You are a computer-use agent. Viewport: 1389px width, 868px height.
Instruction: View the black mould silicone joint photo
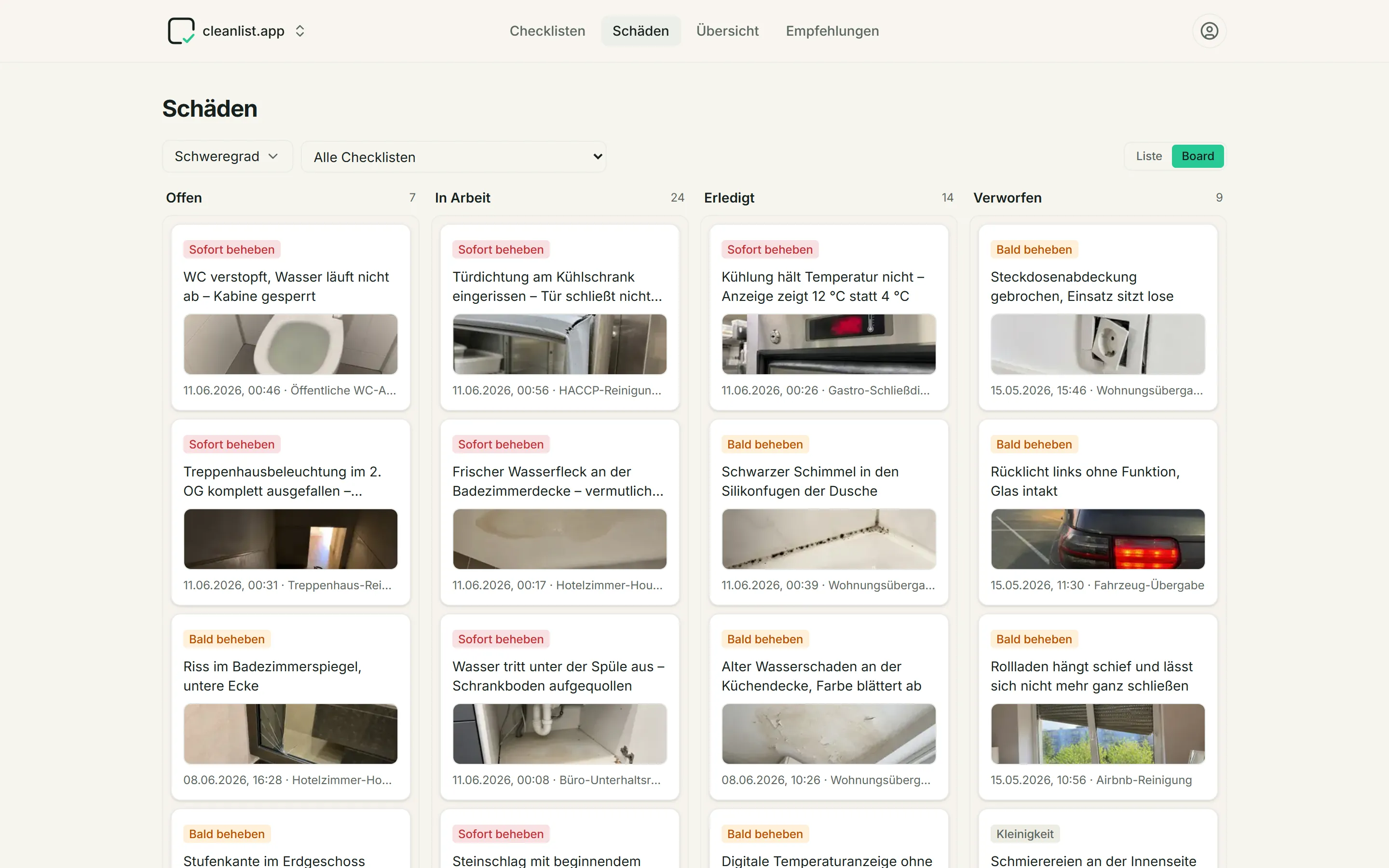[x=828, y=539]
